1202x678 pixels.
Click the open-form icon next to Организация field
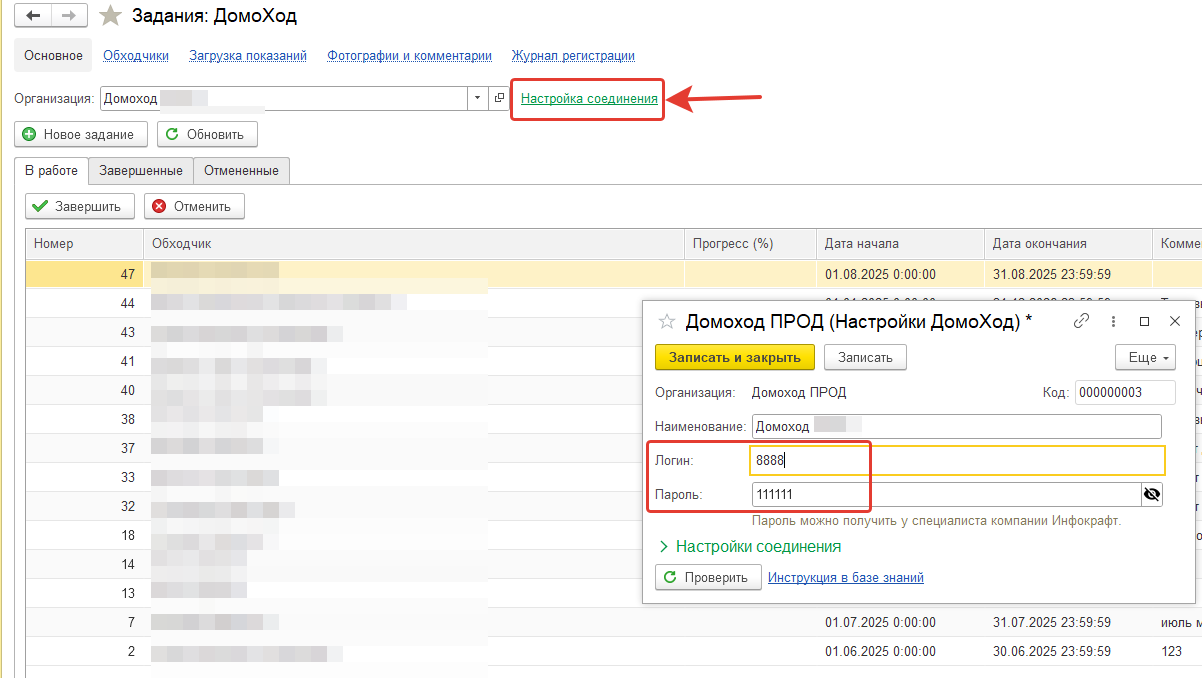(x=499, y=98)
